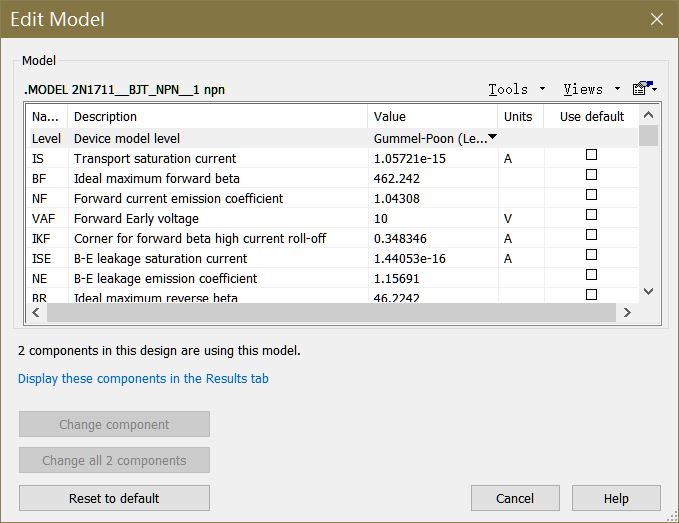679x523 pixels.
Task: Select the ISE row name cell
Action: click(42, 258)
